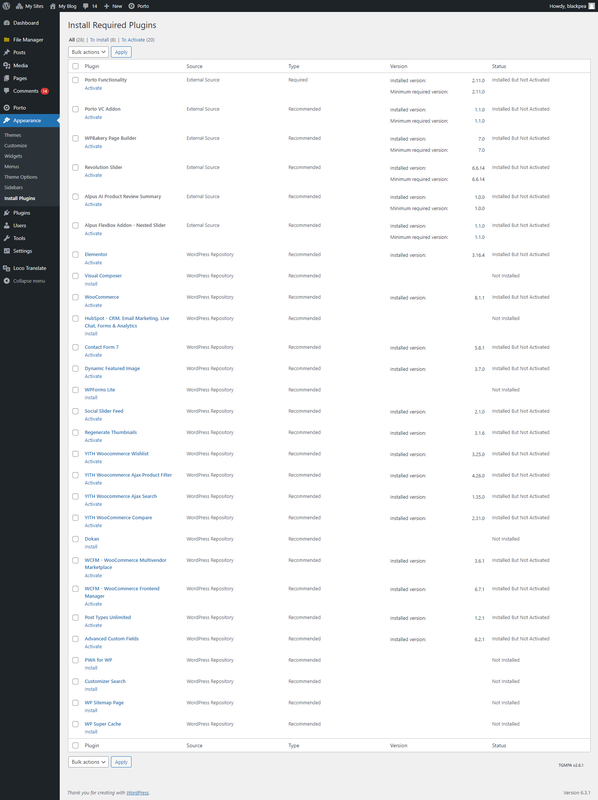Click the Status column header at top
The image size is (598, 800).
(x=499, y=66)
